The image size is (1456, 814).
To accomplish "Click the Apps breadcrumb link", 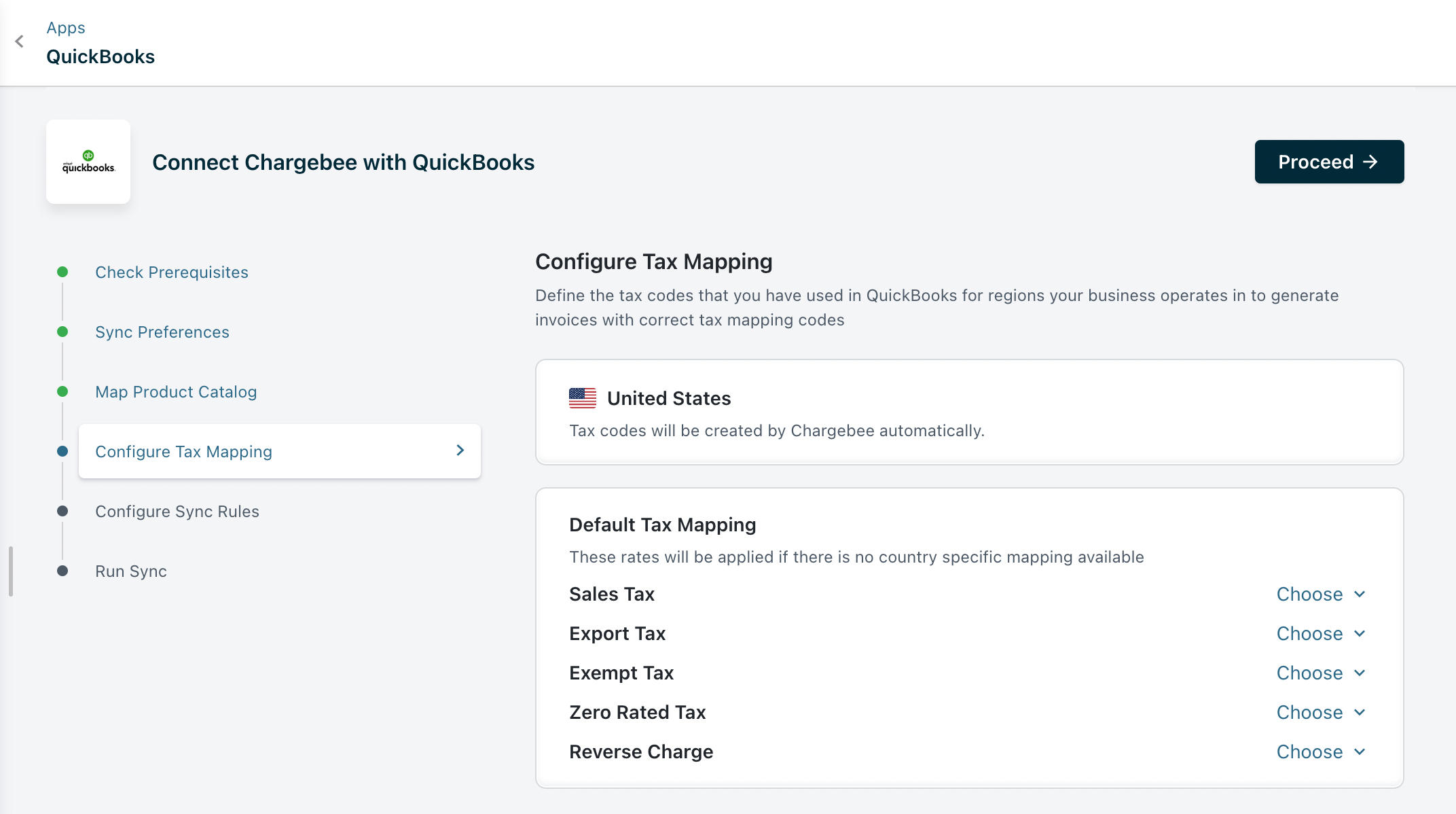I will click(66, 28).
